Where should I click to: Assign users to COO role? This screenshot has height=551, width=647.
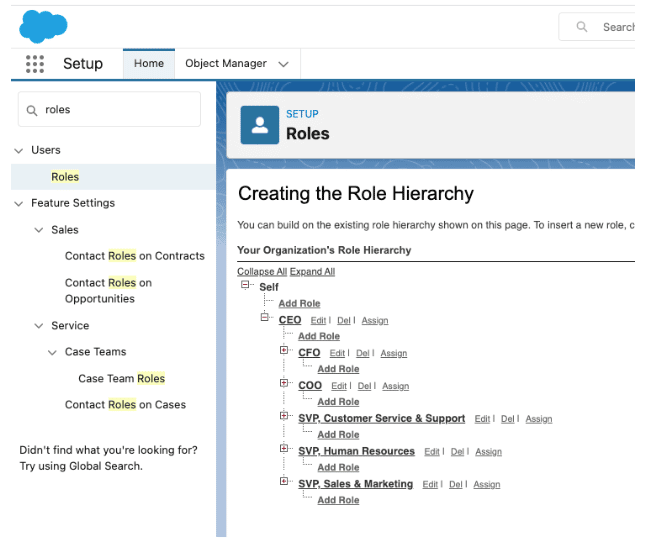396,386
